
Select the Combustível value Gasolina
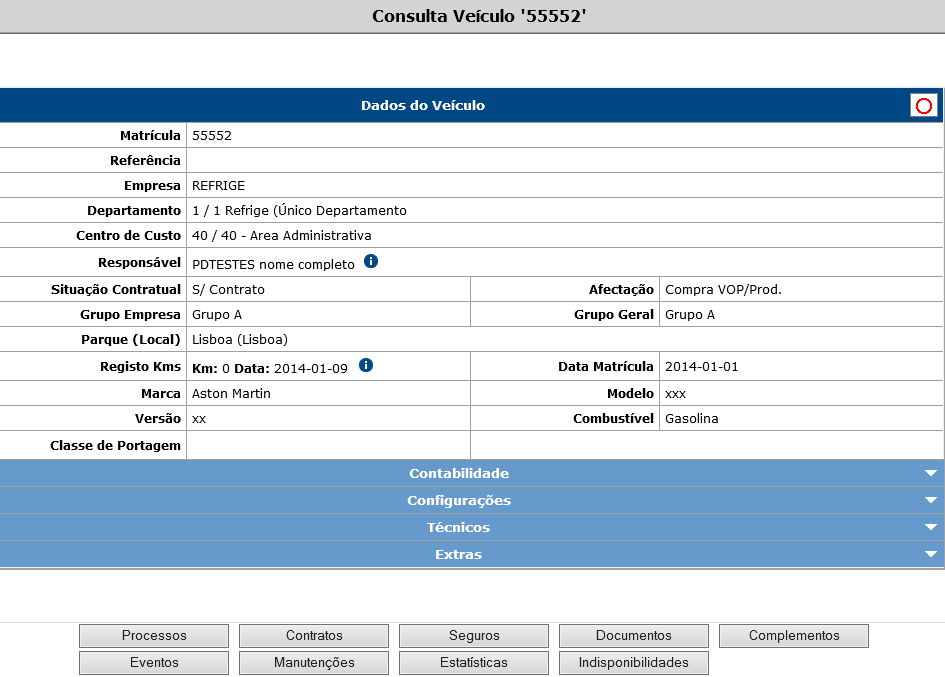tap(691, 418)
